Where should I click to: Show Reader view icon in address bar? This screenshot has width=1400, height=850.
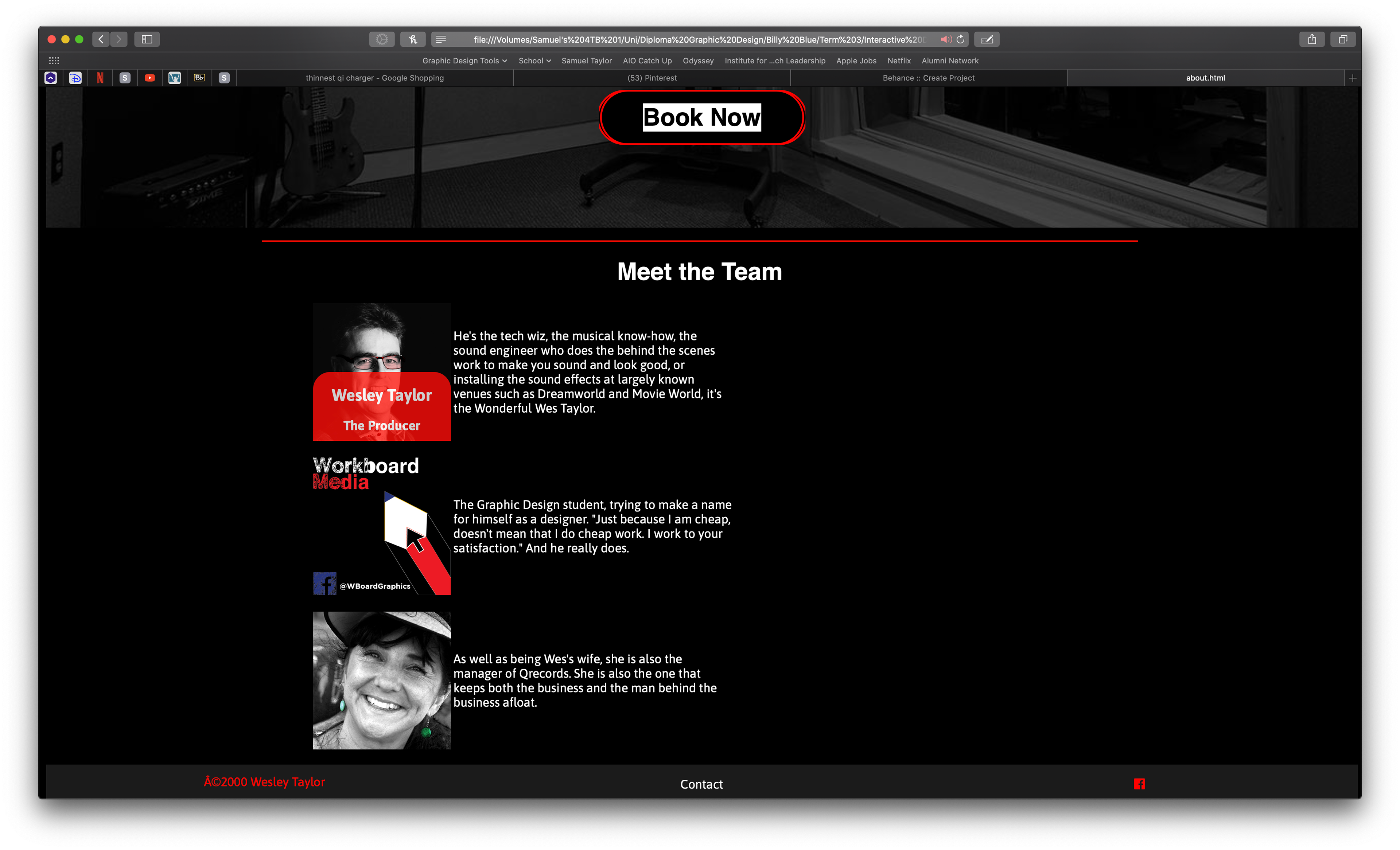[x=441, y=39]
